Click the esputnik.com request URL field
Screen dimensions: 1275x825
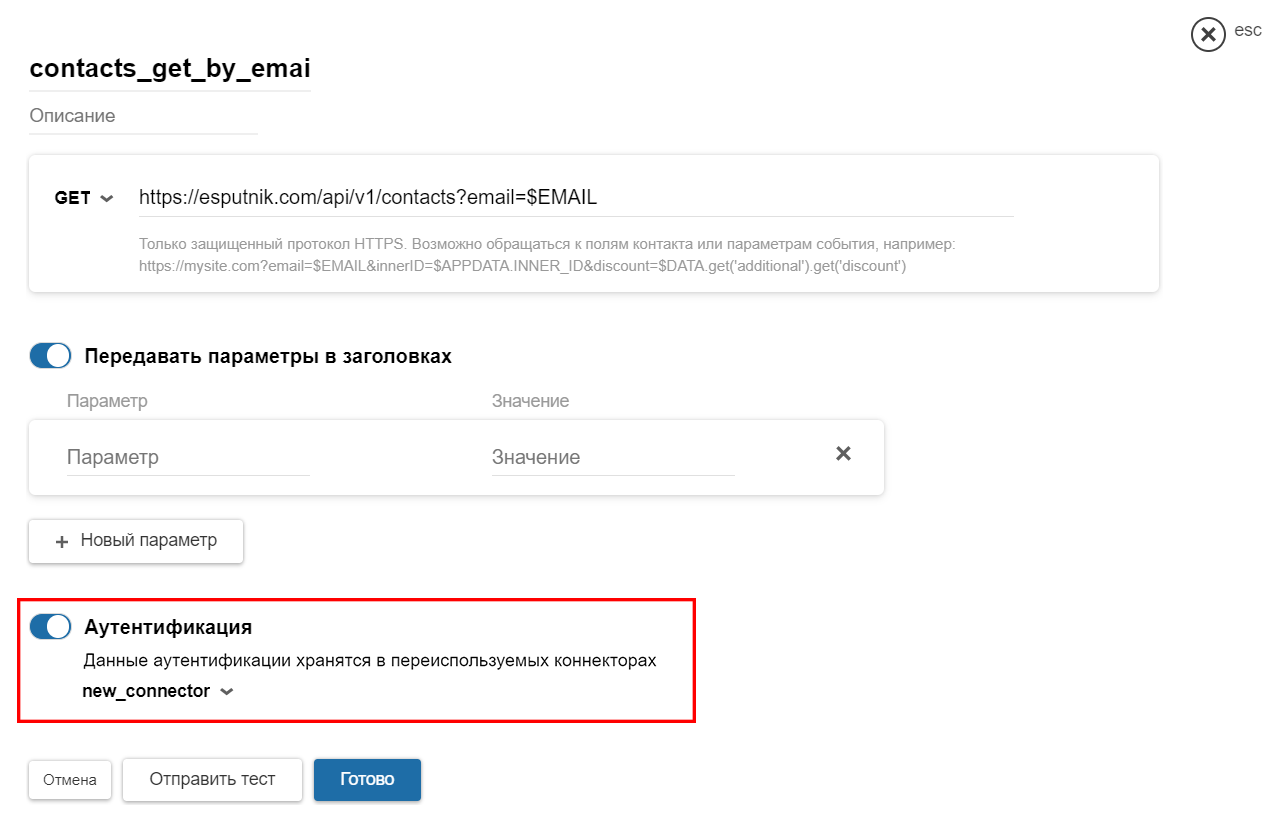click(x=575, y=198)
